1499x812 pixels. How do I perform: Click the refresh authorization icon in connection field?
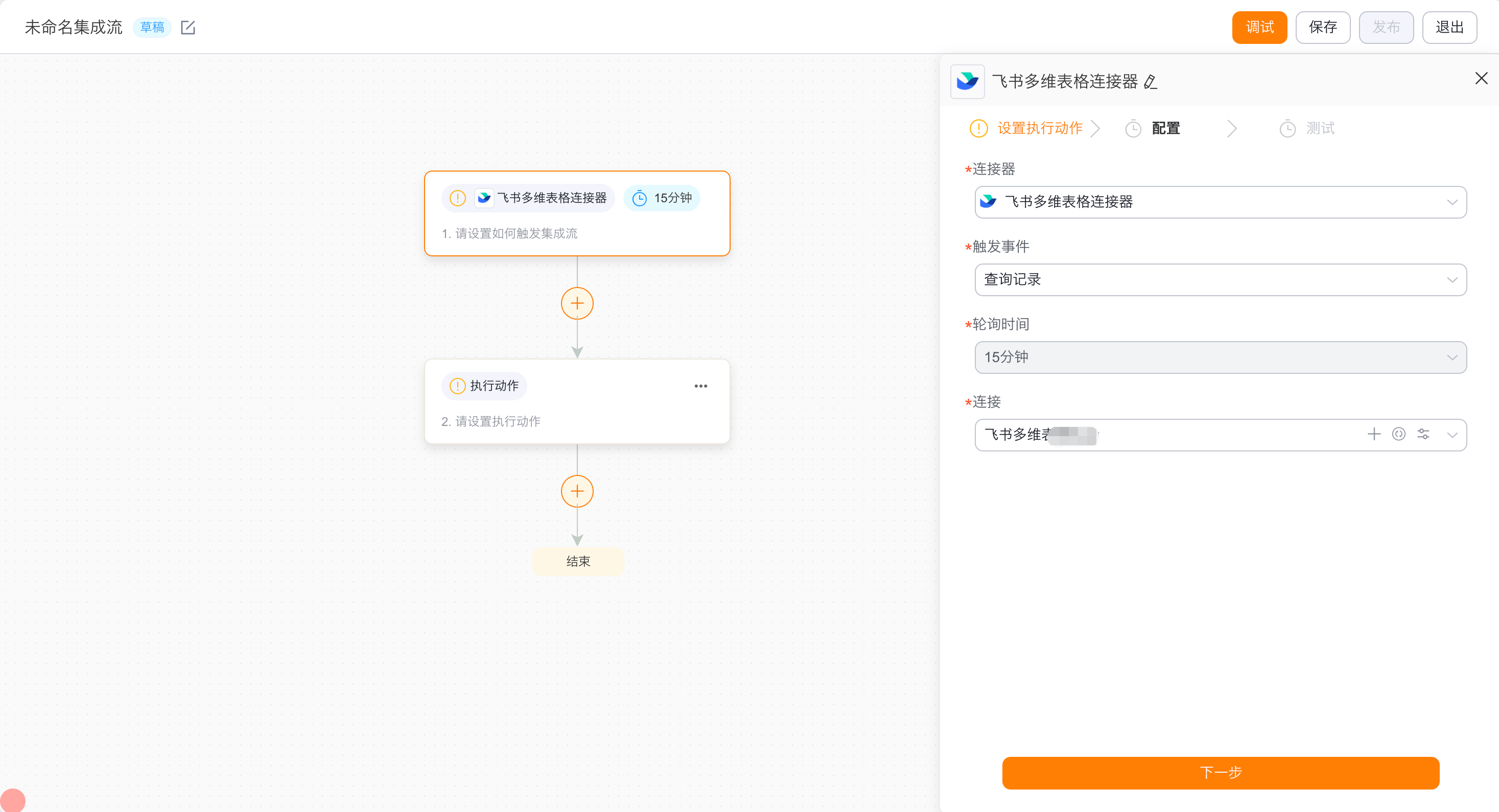pos(1398,434)
